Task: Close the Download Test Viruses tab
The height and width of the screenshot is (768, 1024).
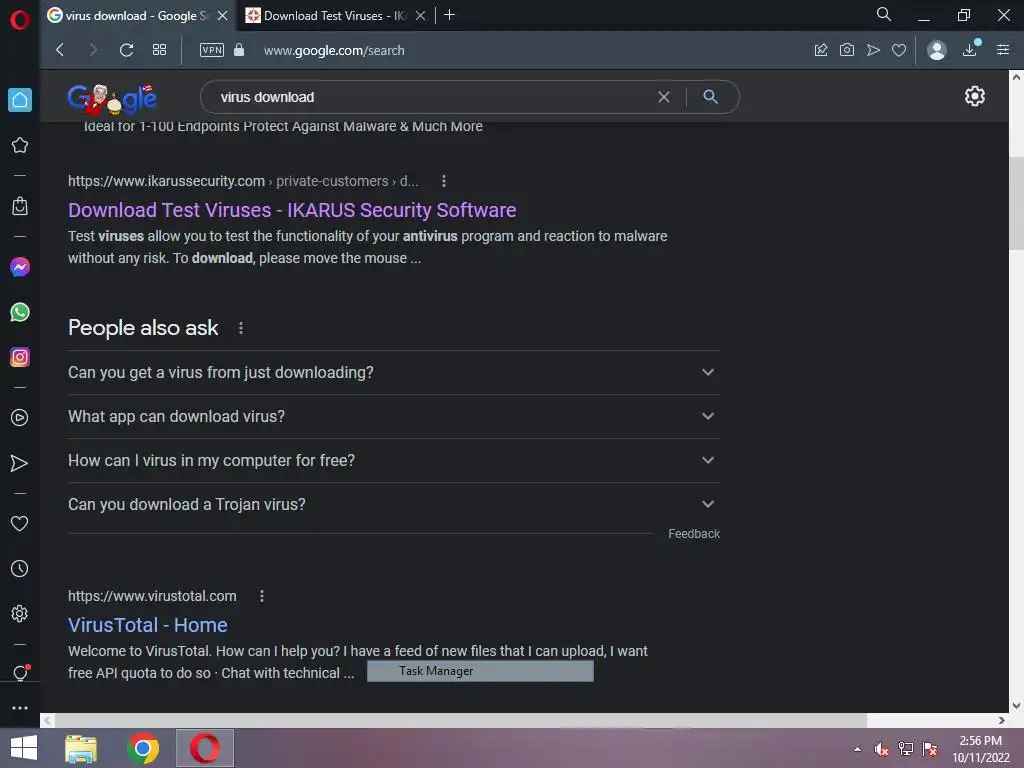Action: coord(421,16)
